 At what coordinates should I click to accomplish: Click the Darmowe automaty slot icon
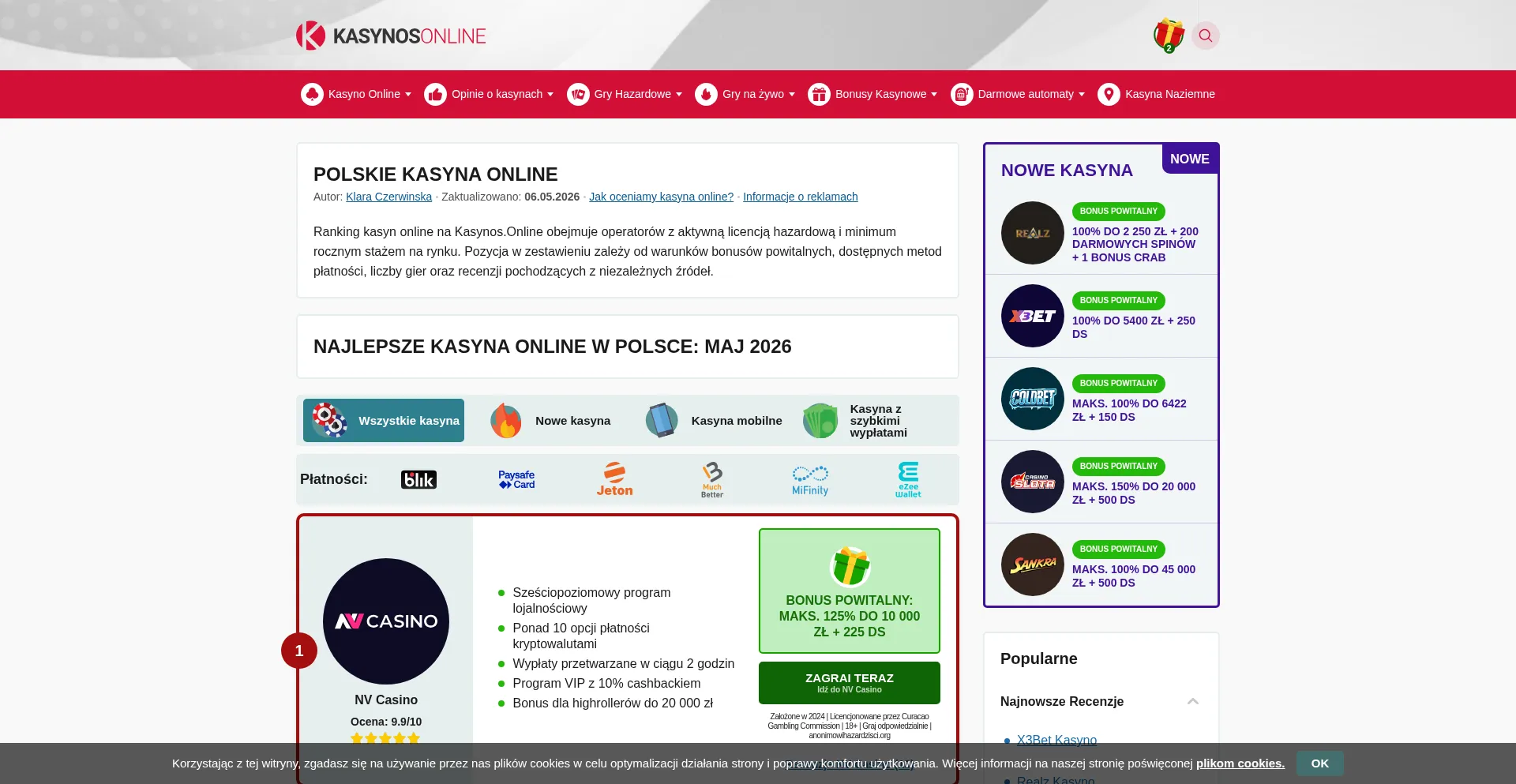coord(962,94)
